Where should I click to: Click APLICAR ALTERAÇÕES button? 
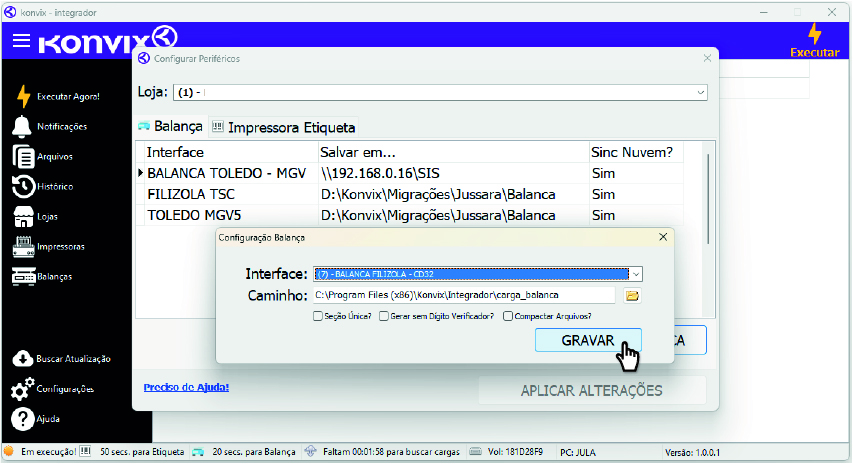click(592, 390)
